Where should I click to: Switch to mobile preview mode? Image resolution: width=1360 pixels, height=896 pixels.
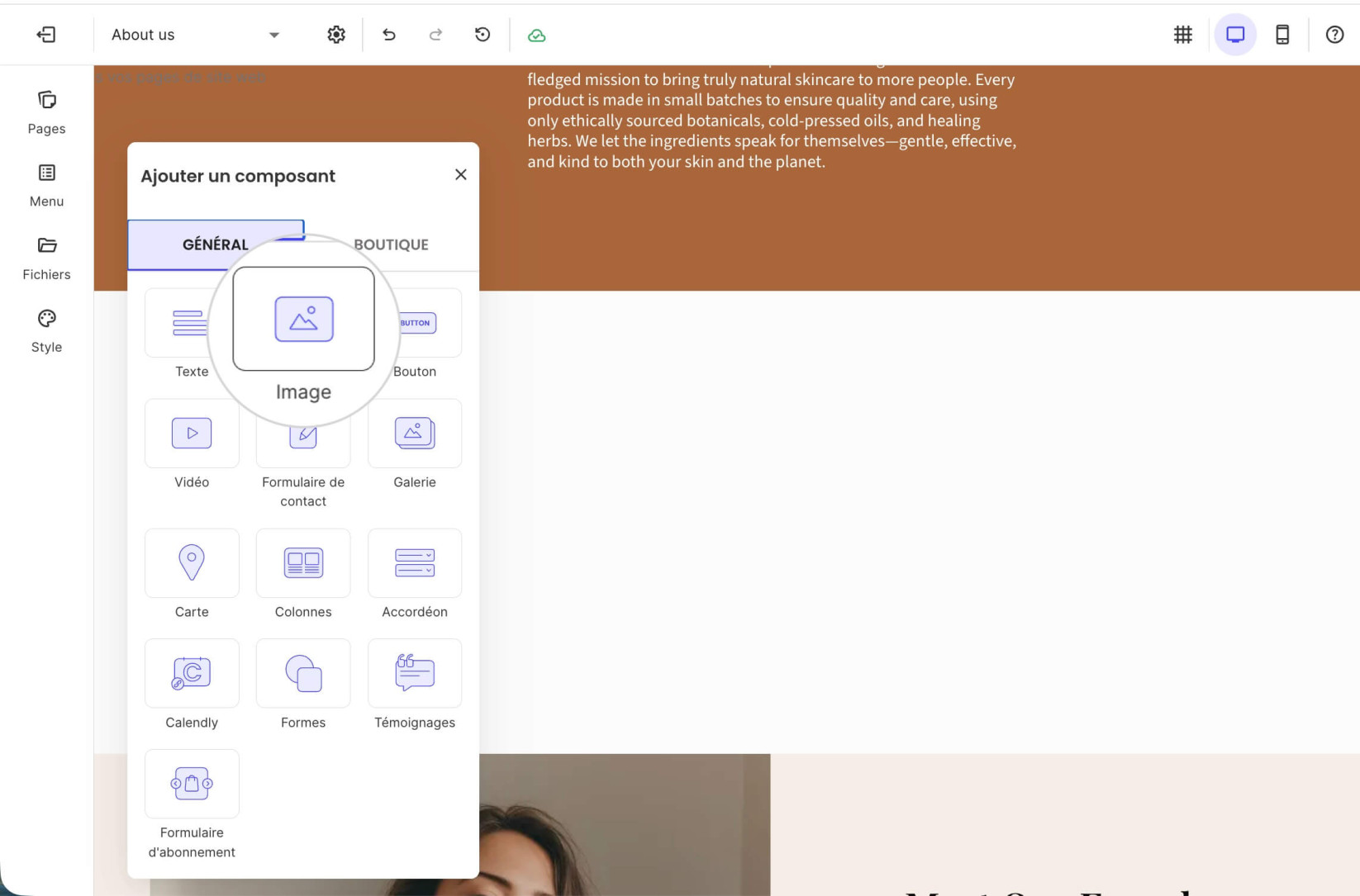[1282, 35]
